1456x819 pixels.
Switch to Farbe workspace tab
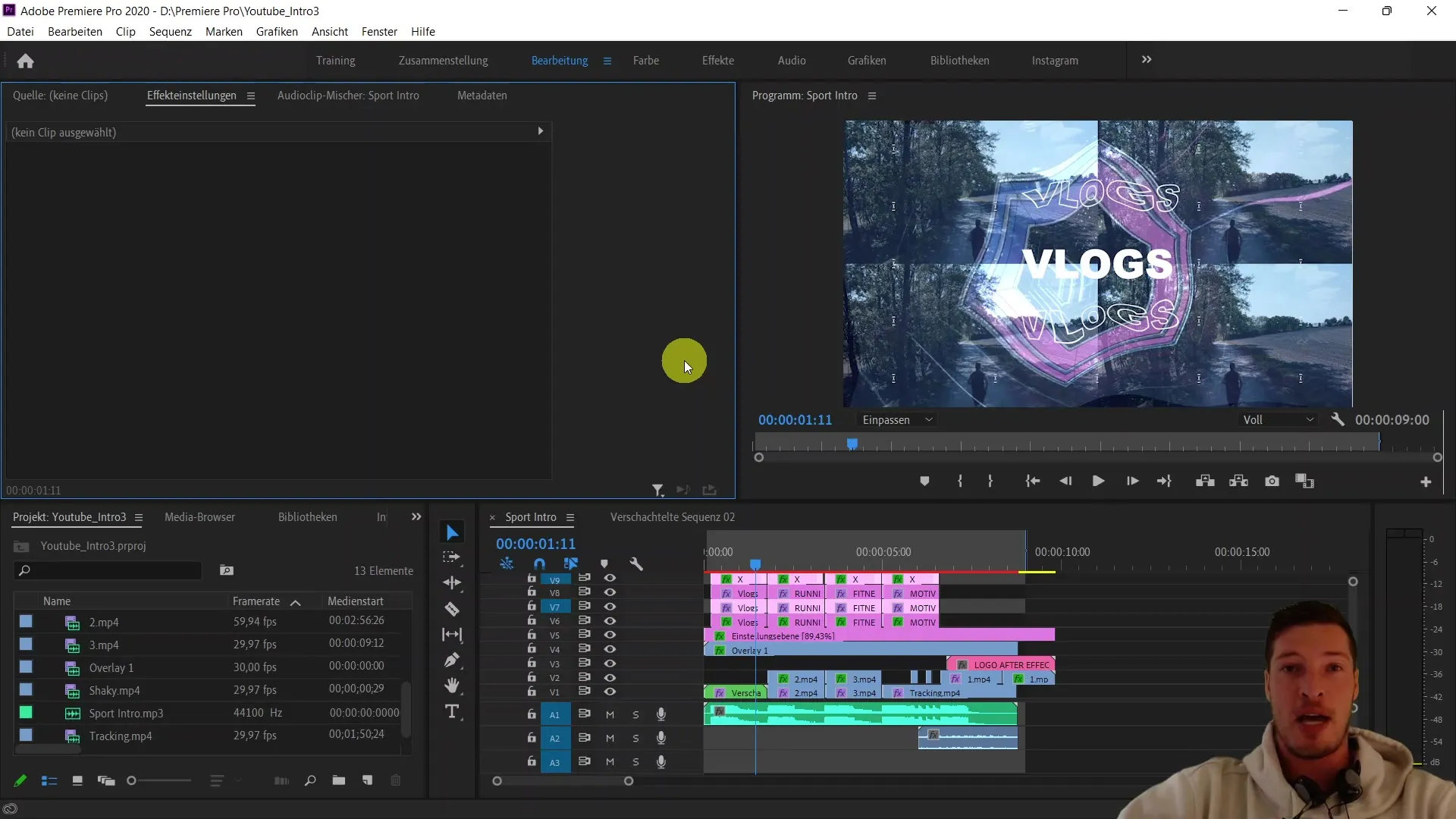(645, 60)
